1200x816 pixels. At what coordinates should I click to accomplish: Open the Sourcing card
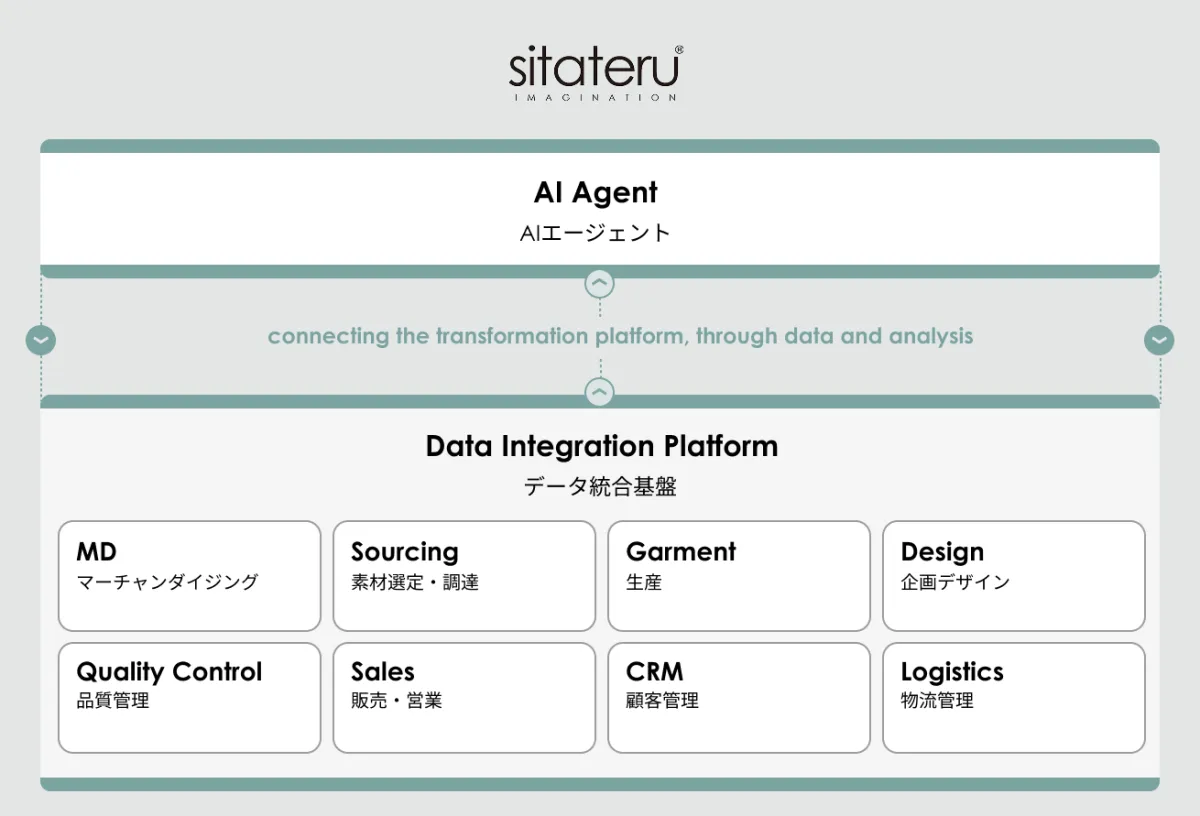pyautogui.click(x=464, y=575)
